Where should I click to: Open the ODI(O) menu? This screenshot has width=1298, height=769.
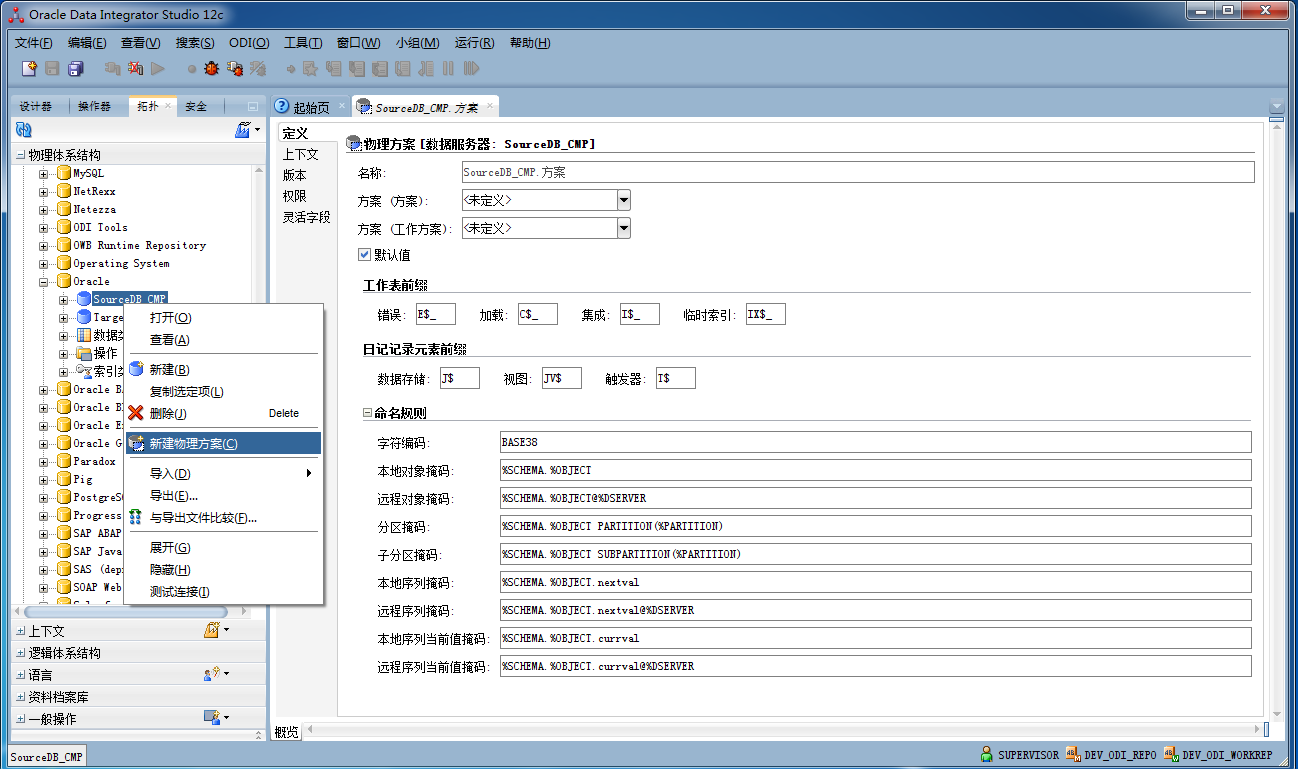tap(249, 43)
